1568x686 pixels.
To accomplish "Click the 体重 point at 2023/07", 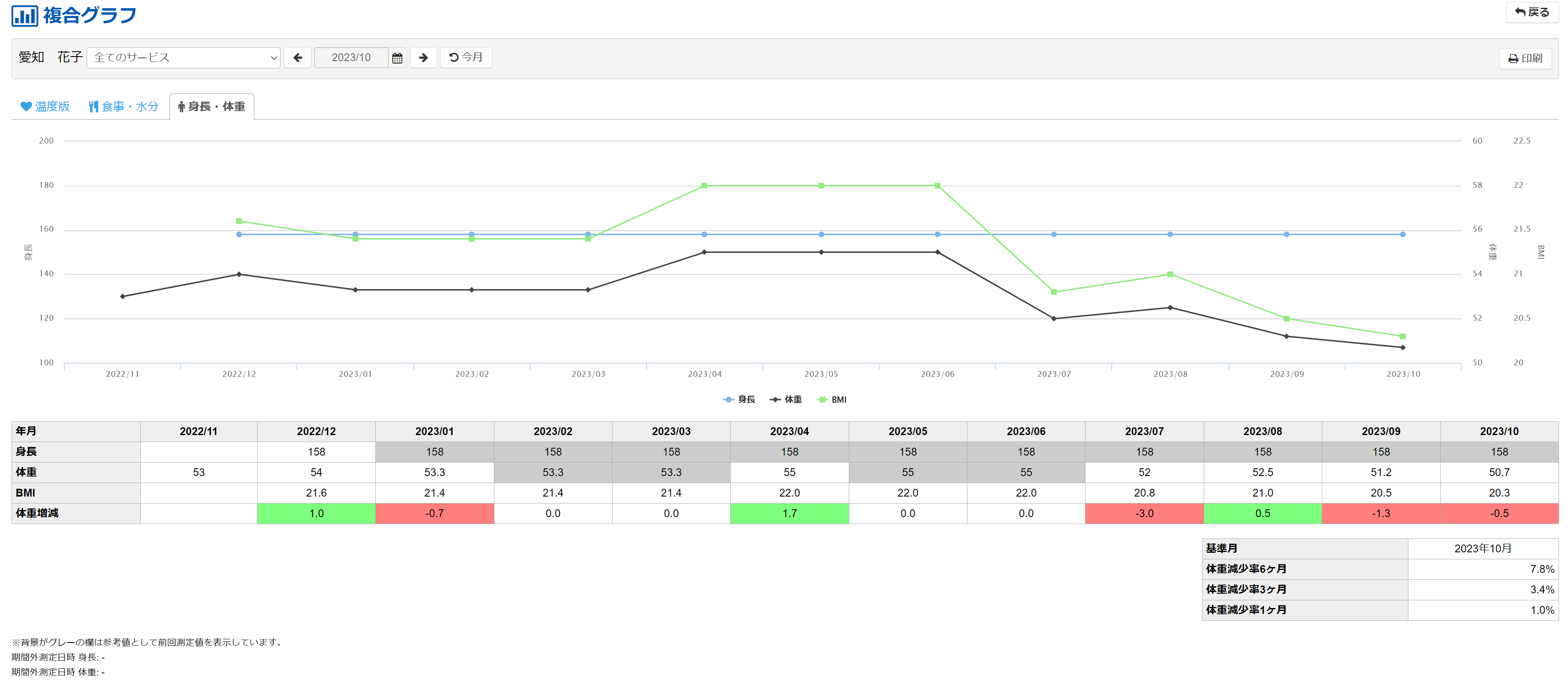I will (x=1054, y=319).
